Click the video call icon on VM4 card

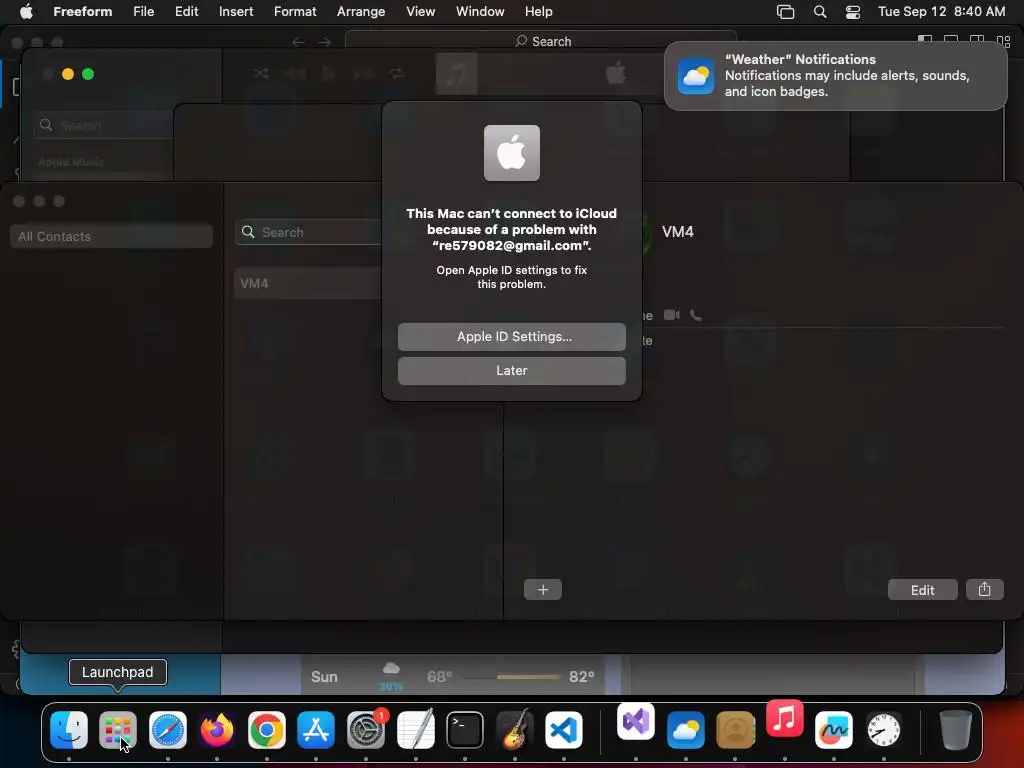point(671,315)
